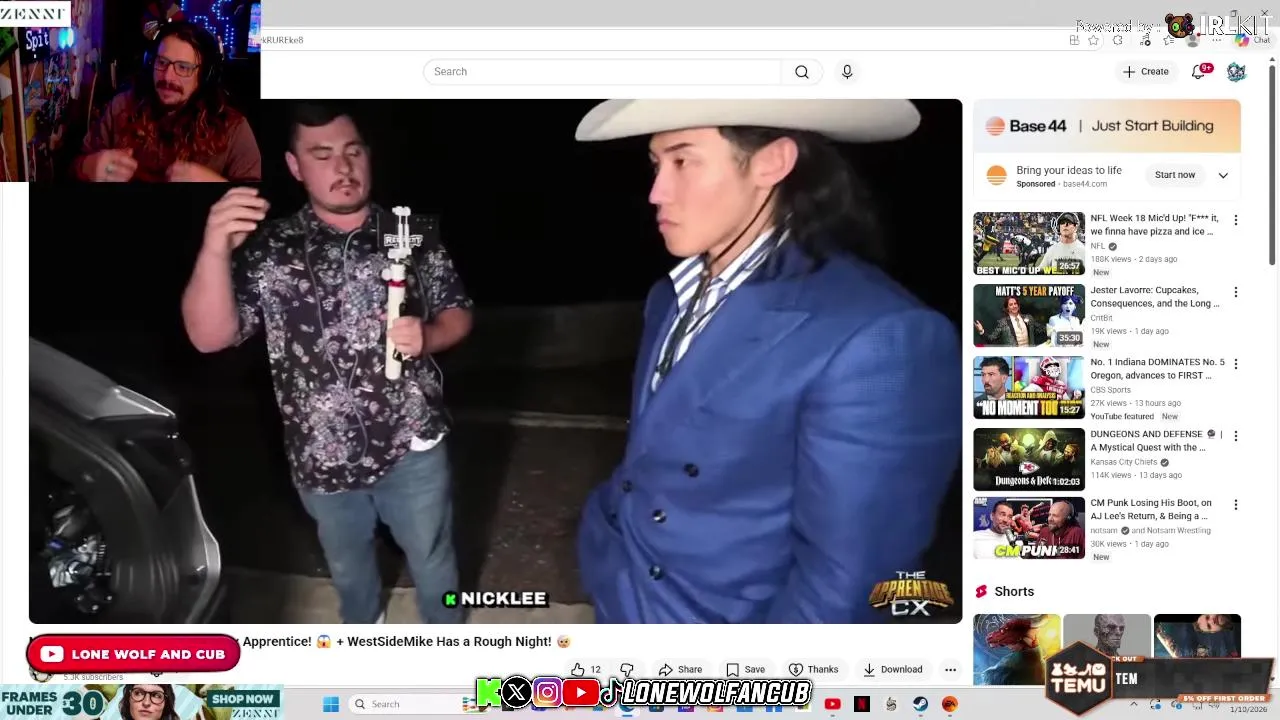Viewport: 1280px width, 720px height.
Task: Click the video player to pause playback
Action: point(495,360)
